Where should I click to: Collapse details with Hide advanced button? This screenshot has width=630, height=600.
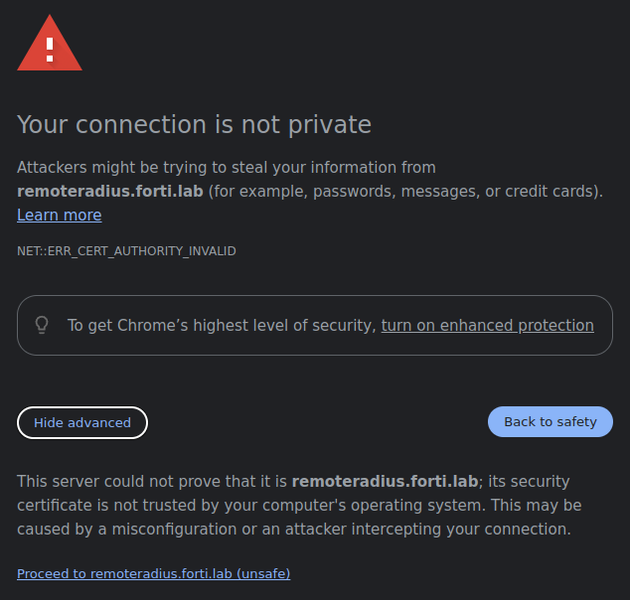pyautogui.click(x=82, y=422)
